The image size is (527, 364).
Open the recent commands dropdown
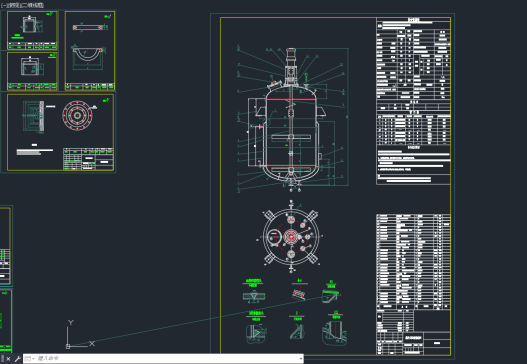click(x=30, y=359)
